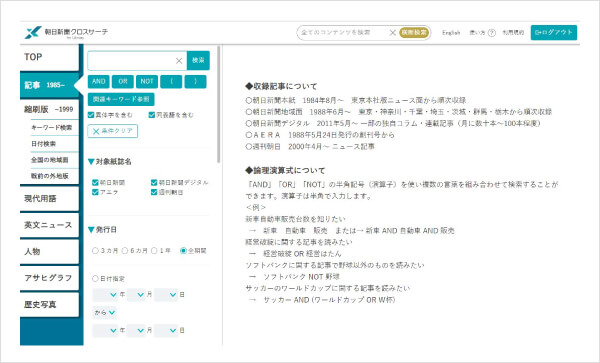Open the end day dropdown

click(166, 330)
